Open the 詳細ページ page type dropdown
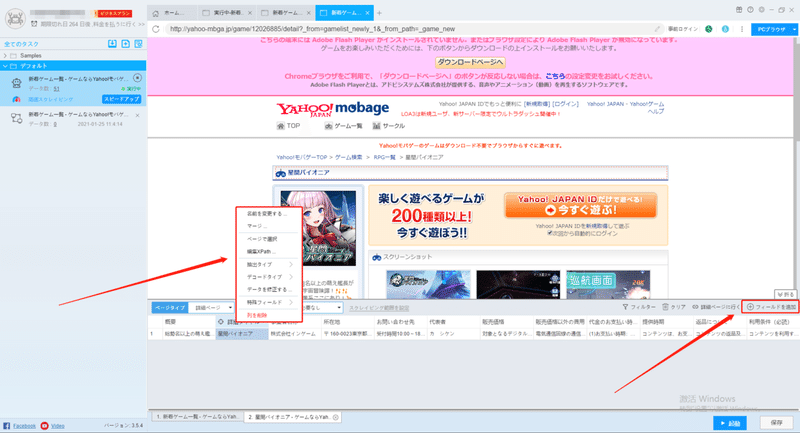The height and width of the screenshot is (433, 800). tap(211, 308)
